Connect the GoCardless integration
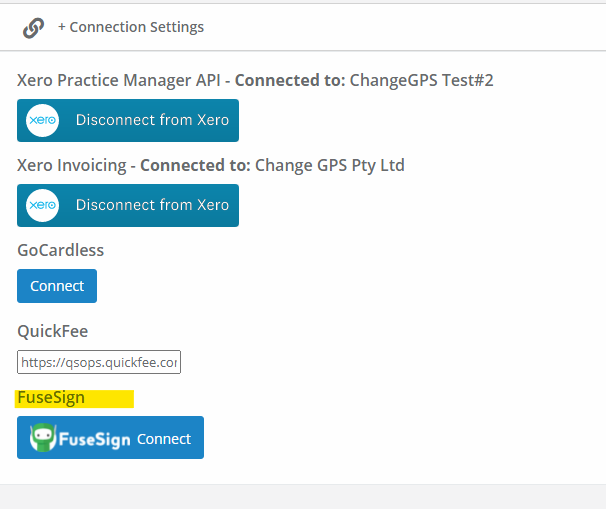The image size is (606, 509). tap(57, 286)
